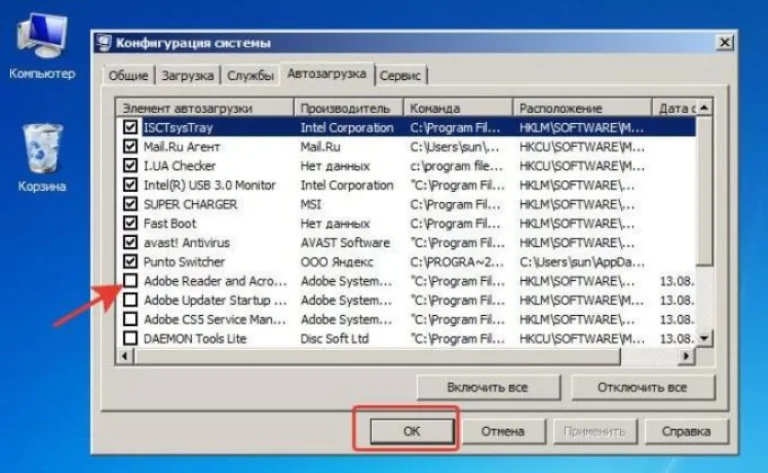Uncheck Intel(R) USB 3.0 Monitor checkbox
The image size is (768, 473).
click(130, 185)
